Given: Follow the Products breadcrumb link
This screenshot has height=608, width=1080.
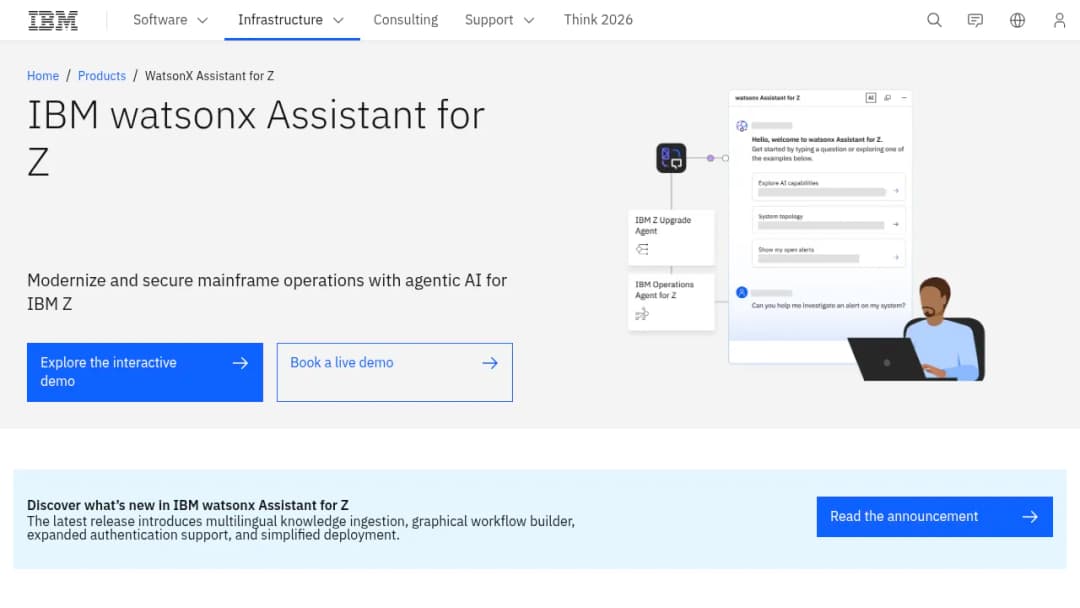Looking at the screenshot, I should click(x=102, y=76).
